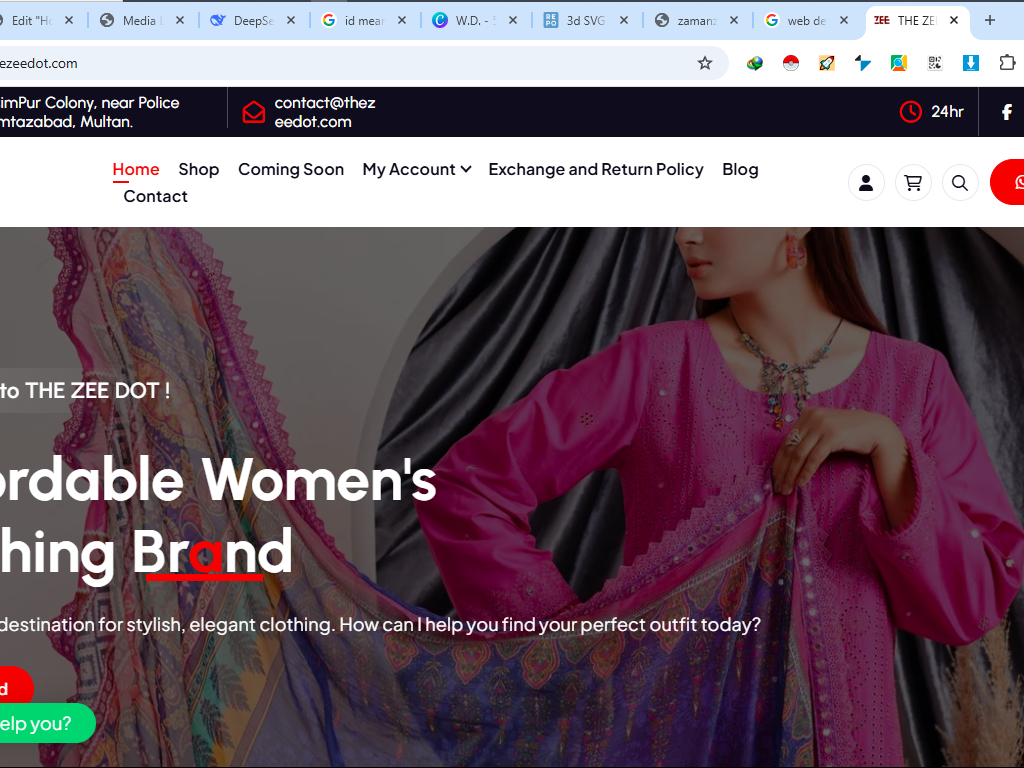Switch to the "id mean" Google tab
The width and height of the screenshot is (1024, 768).
363,20
